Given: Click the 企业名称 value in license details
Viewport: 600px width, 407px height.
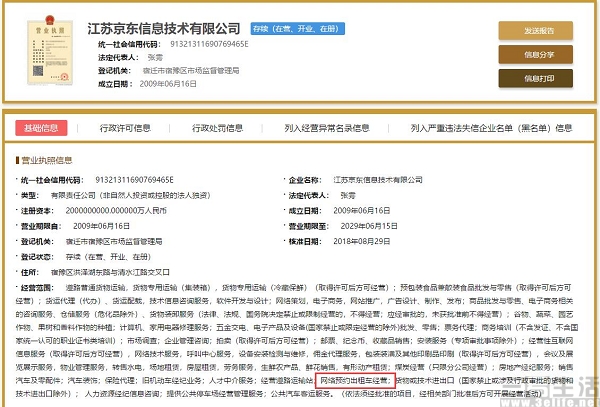Looking at the screenshot, I should [378, 180].
